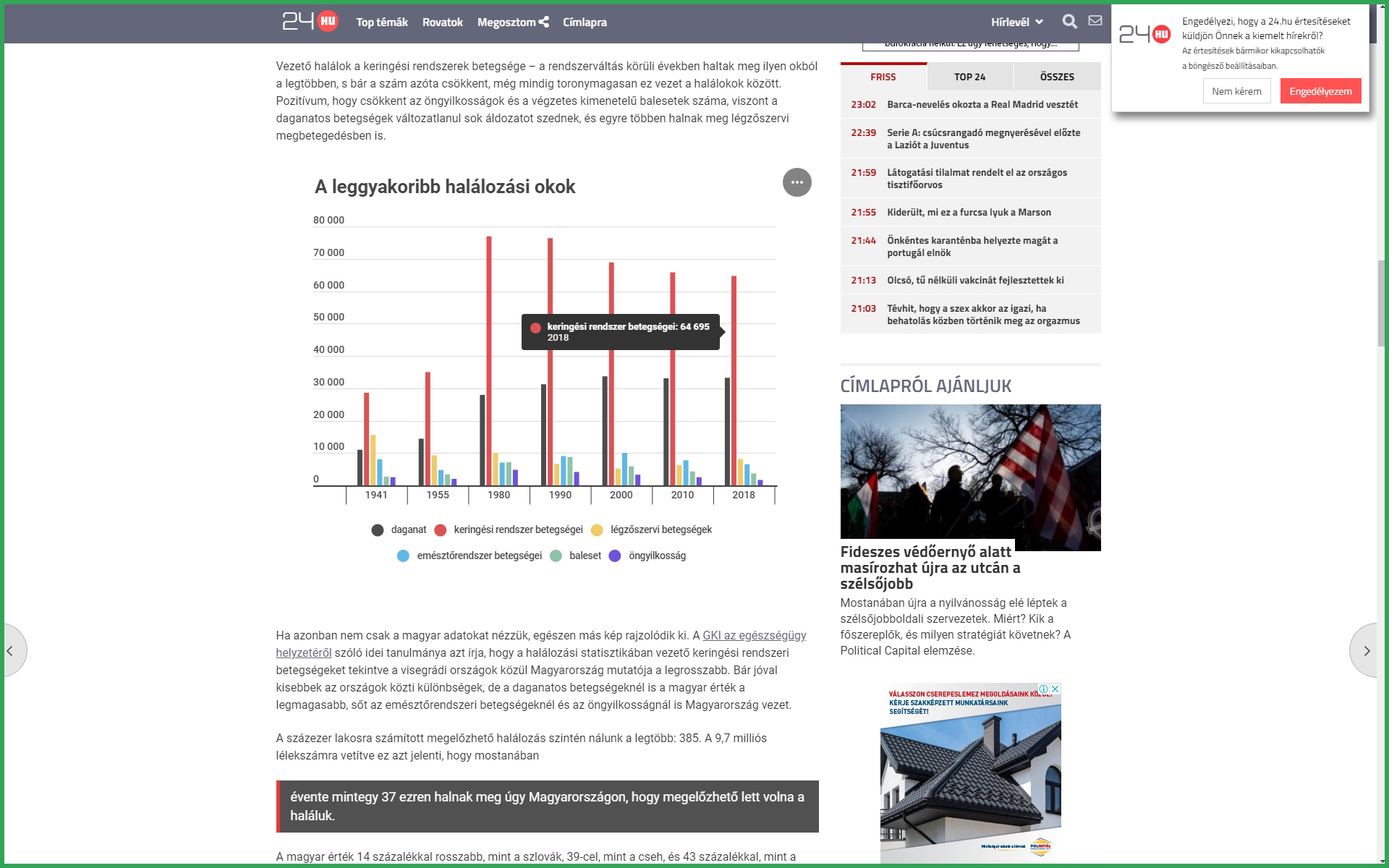
Task: Go to previous article arrow
Action: 12,650
